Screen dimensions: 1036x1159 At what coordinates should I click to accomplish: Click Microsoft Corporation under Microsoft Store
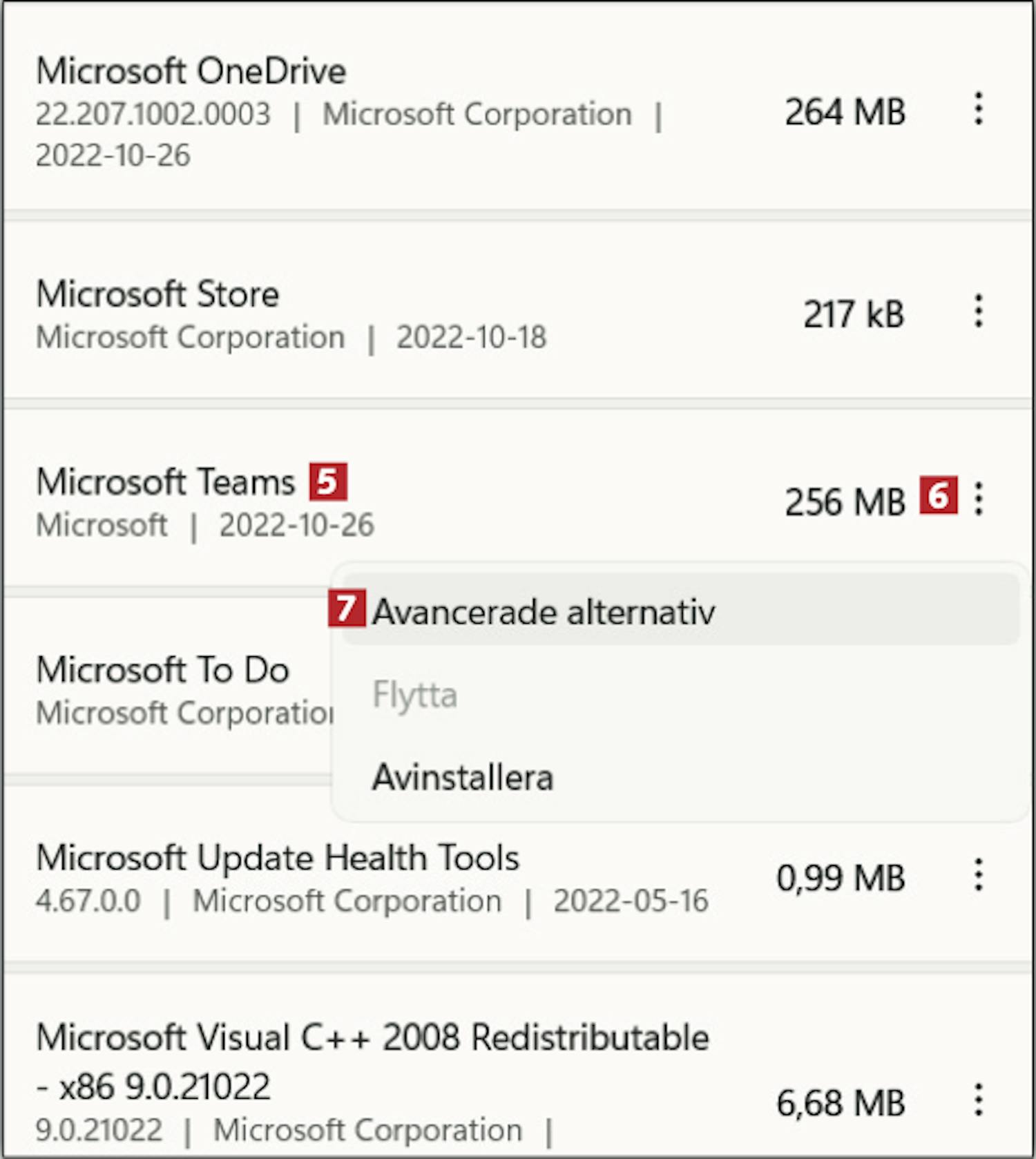point(191,338)
